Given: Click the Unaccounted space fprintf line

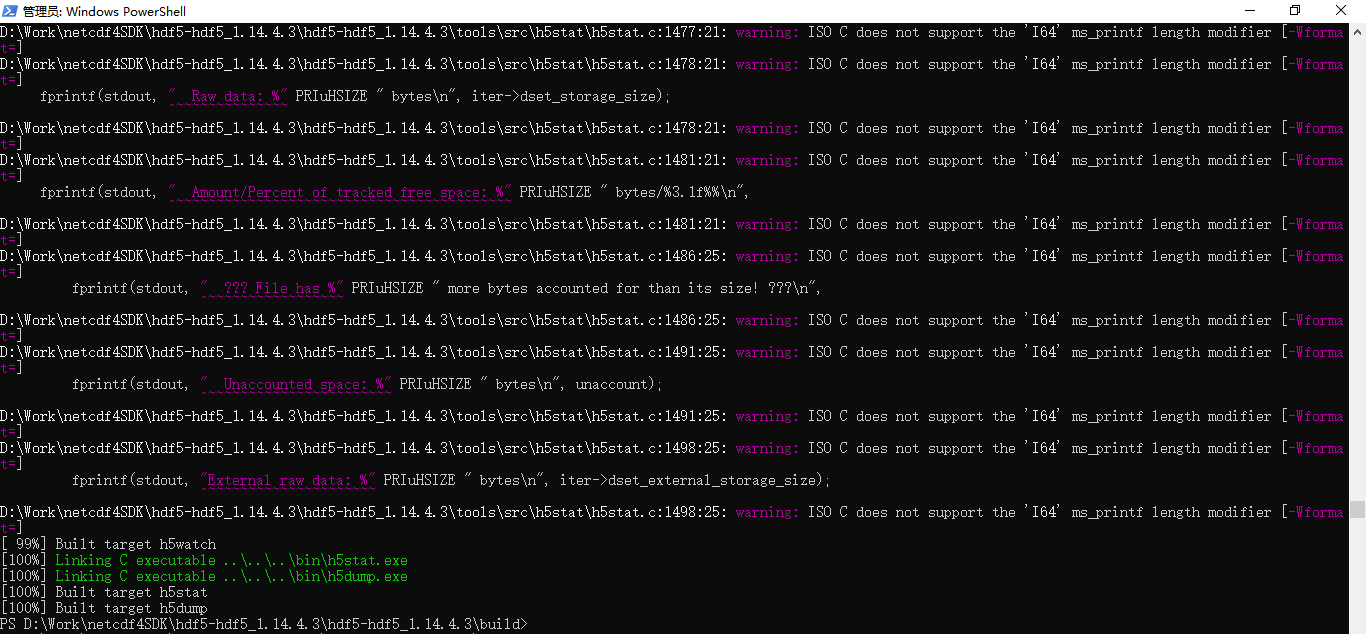Looking at the screenshot, I should pyautogui.click(x=367, y=384).
